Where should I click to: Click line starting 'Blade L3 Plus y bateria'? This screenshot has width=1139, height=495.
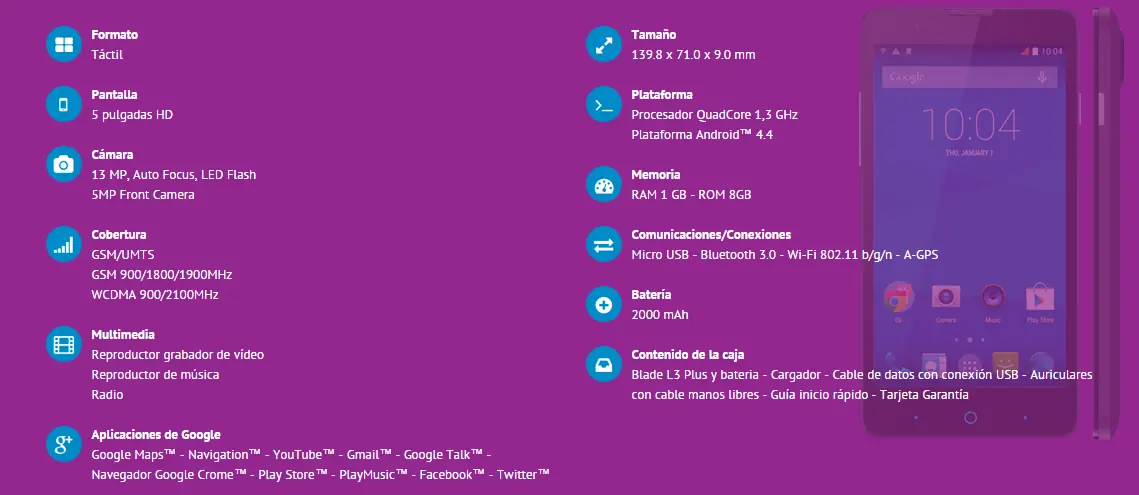click(x=862, y=374)
